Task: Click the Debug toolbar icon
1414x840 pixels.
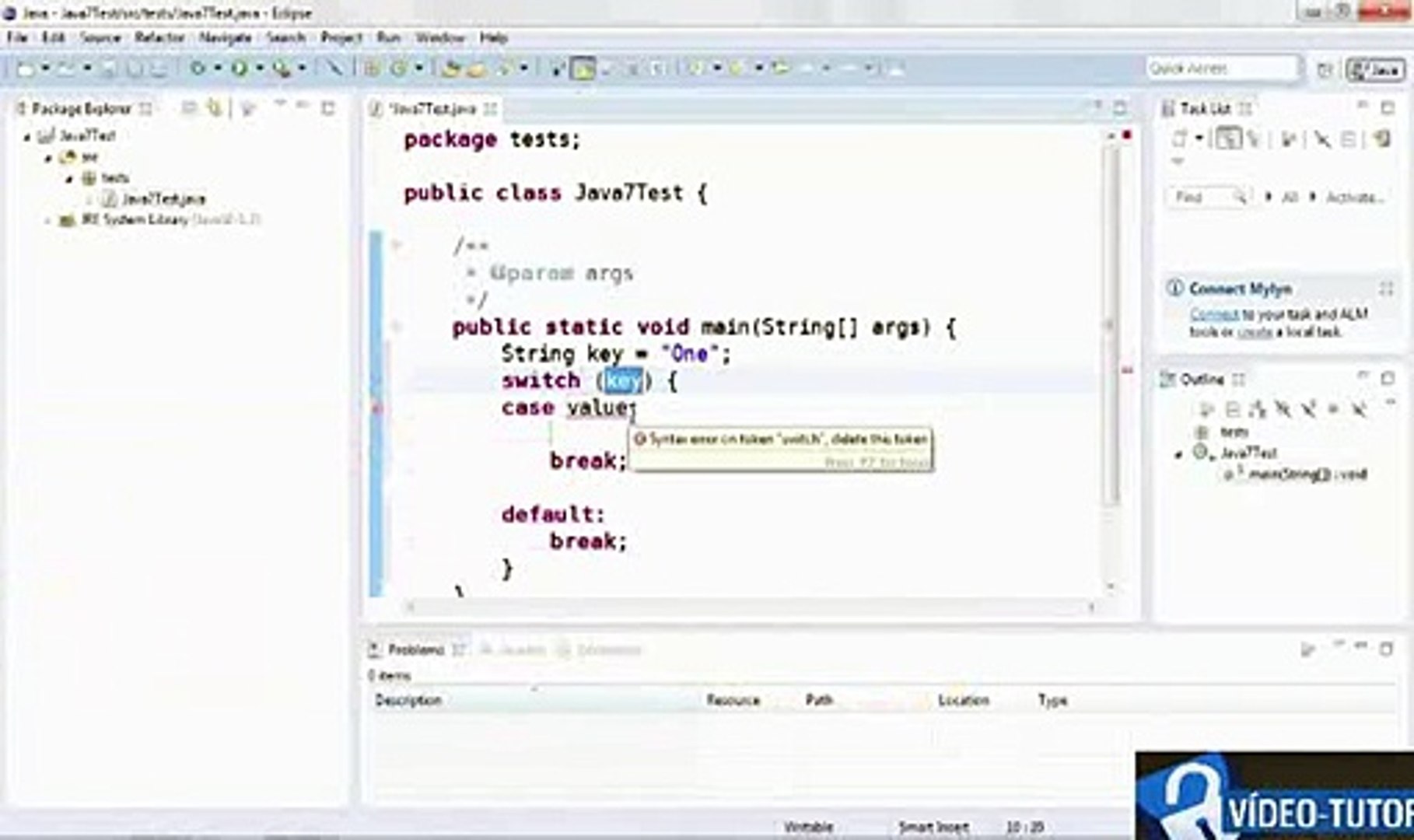Action: 198,69
